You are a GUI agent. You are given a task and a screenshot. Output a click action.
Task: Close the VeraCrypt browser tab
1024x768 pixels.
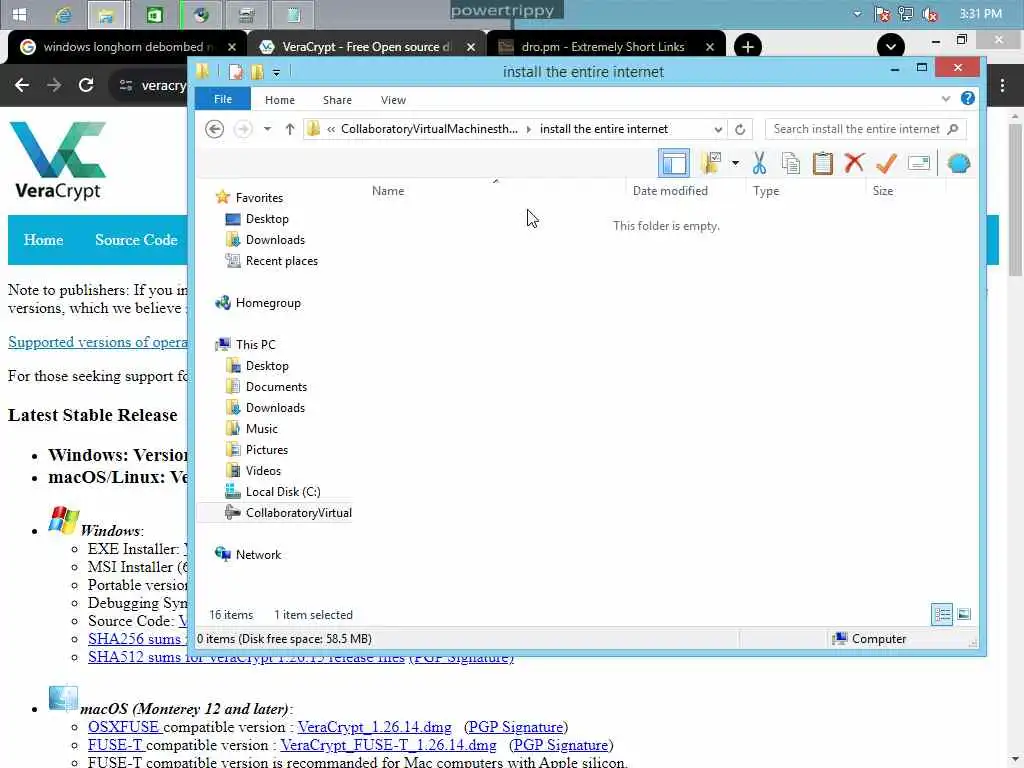point(471,47)
